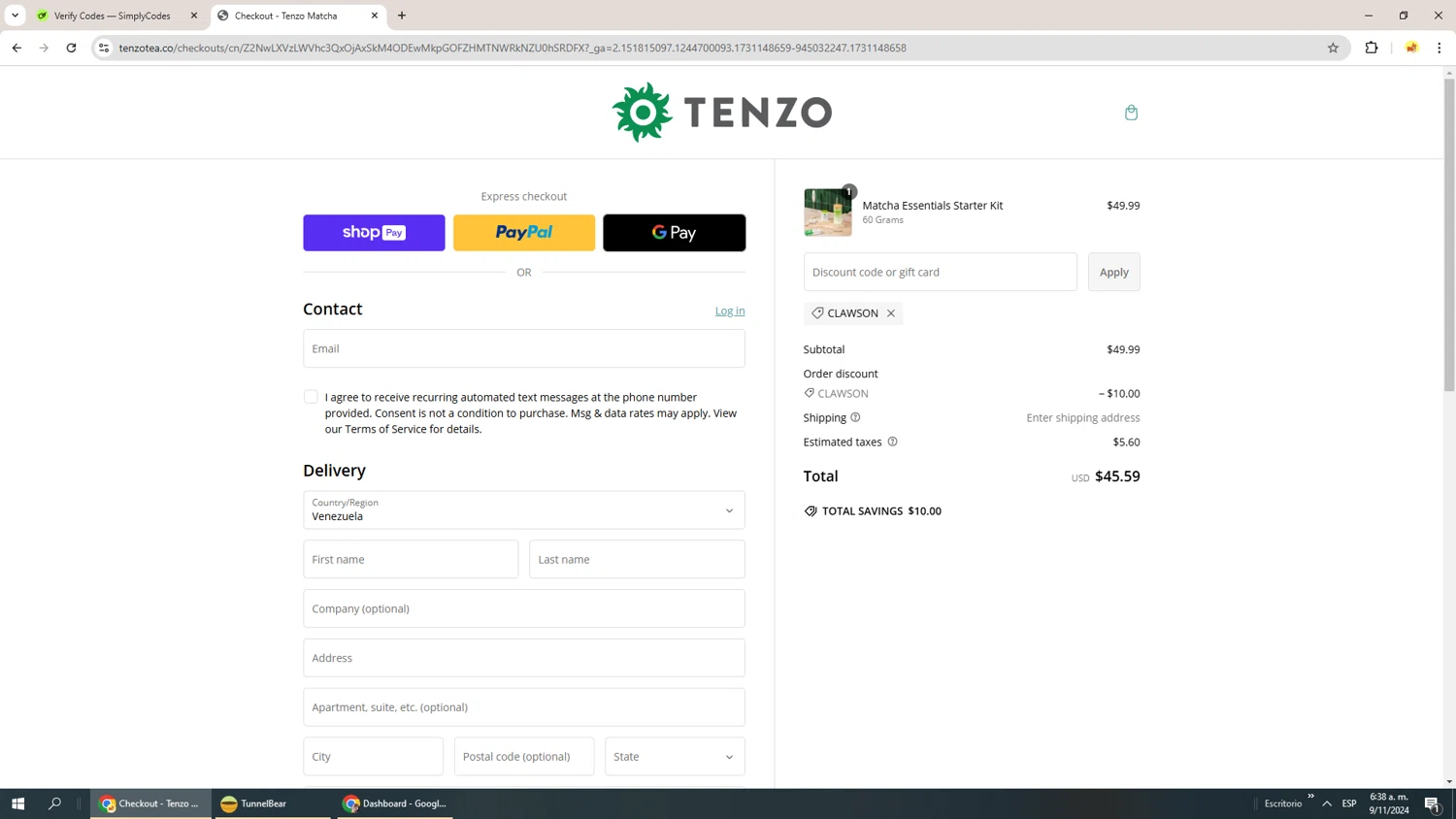Close the Verify Codes SimplyCodes tab
This screenshot has width=1456, height=819.
tap(194, 16)
